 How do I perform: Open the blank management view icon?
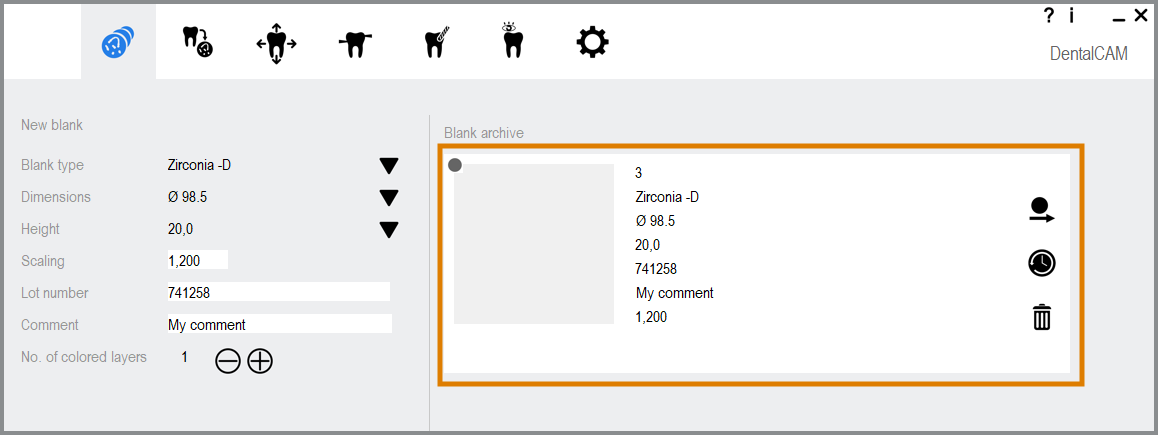click(x=118, y=43)
